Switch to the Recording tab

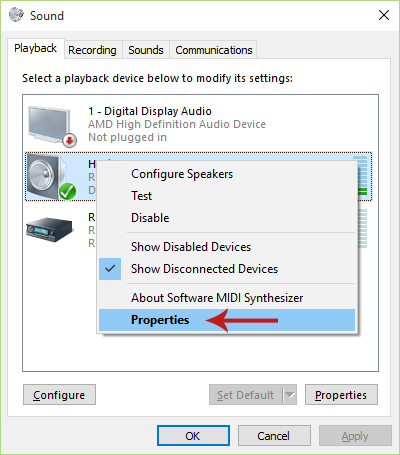92,50
